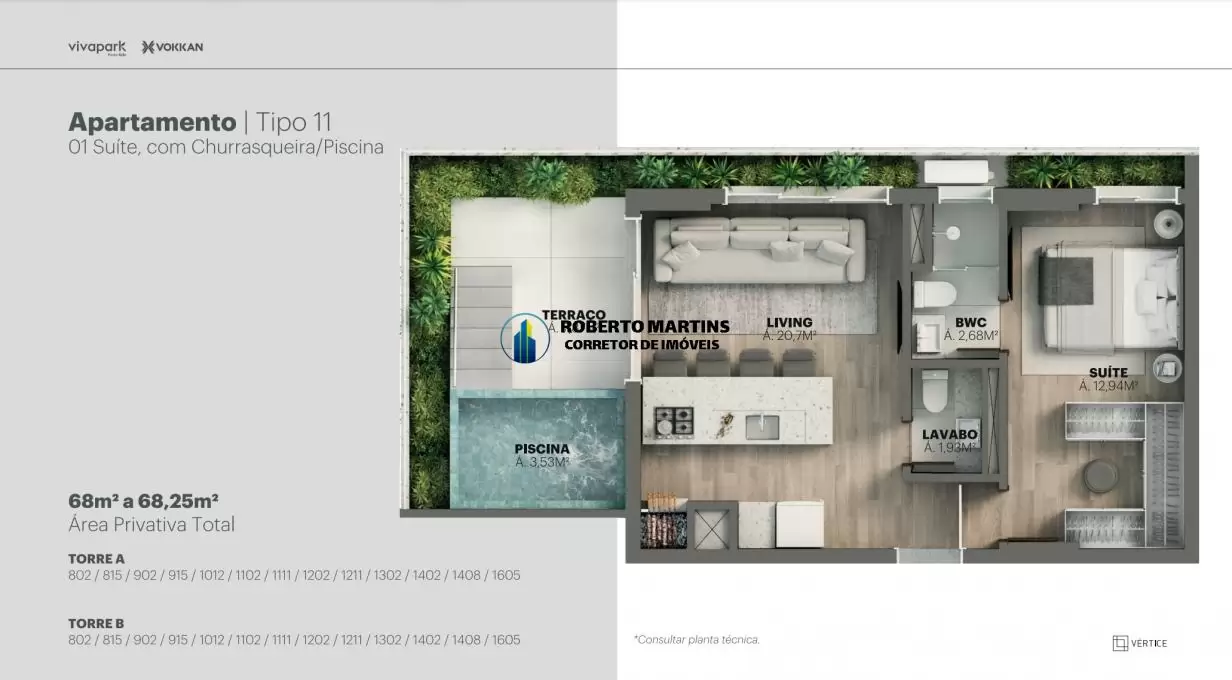Image resolution: width=1232 pixels, height=680 pixels.
Task: Select the Living area label
Action: click(789, 323)
